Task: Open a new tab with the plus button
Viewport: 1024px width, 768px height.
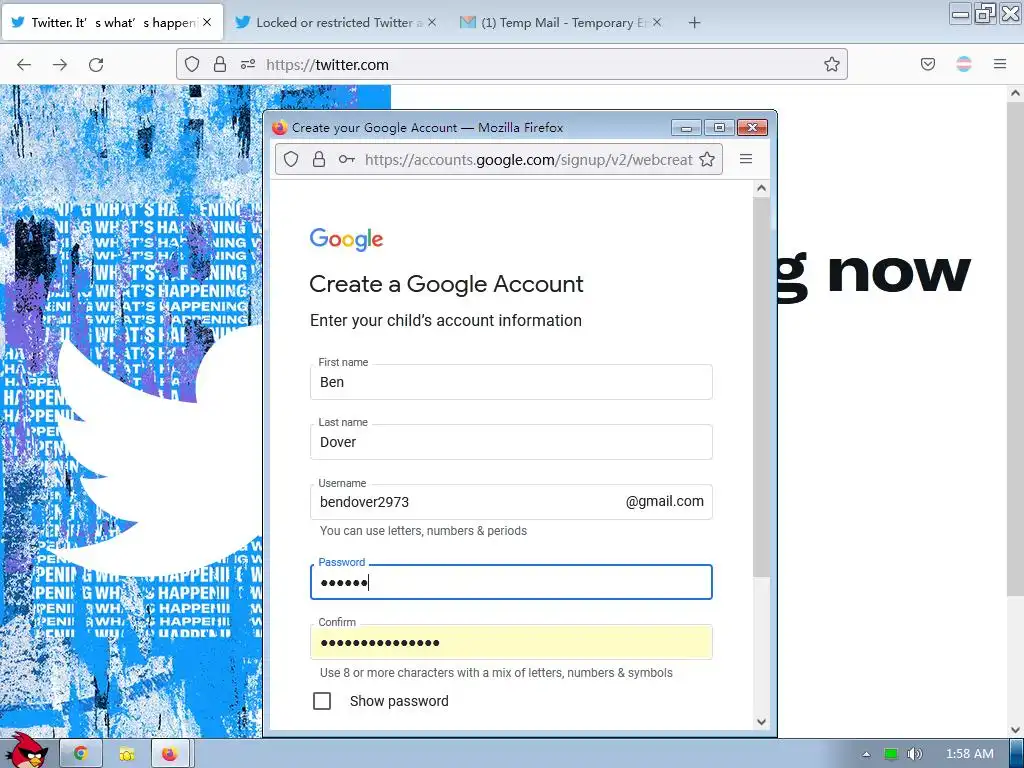Action: point(694,23)
